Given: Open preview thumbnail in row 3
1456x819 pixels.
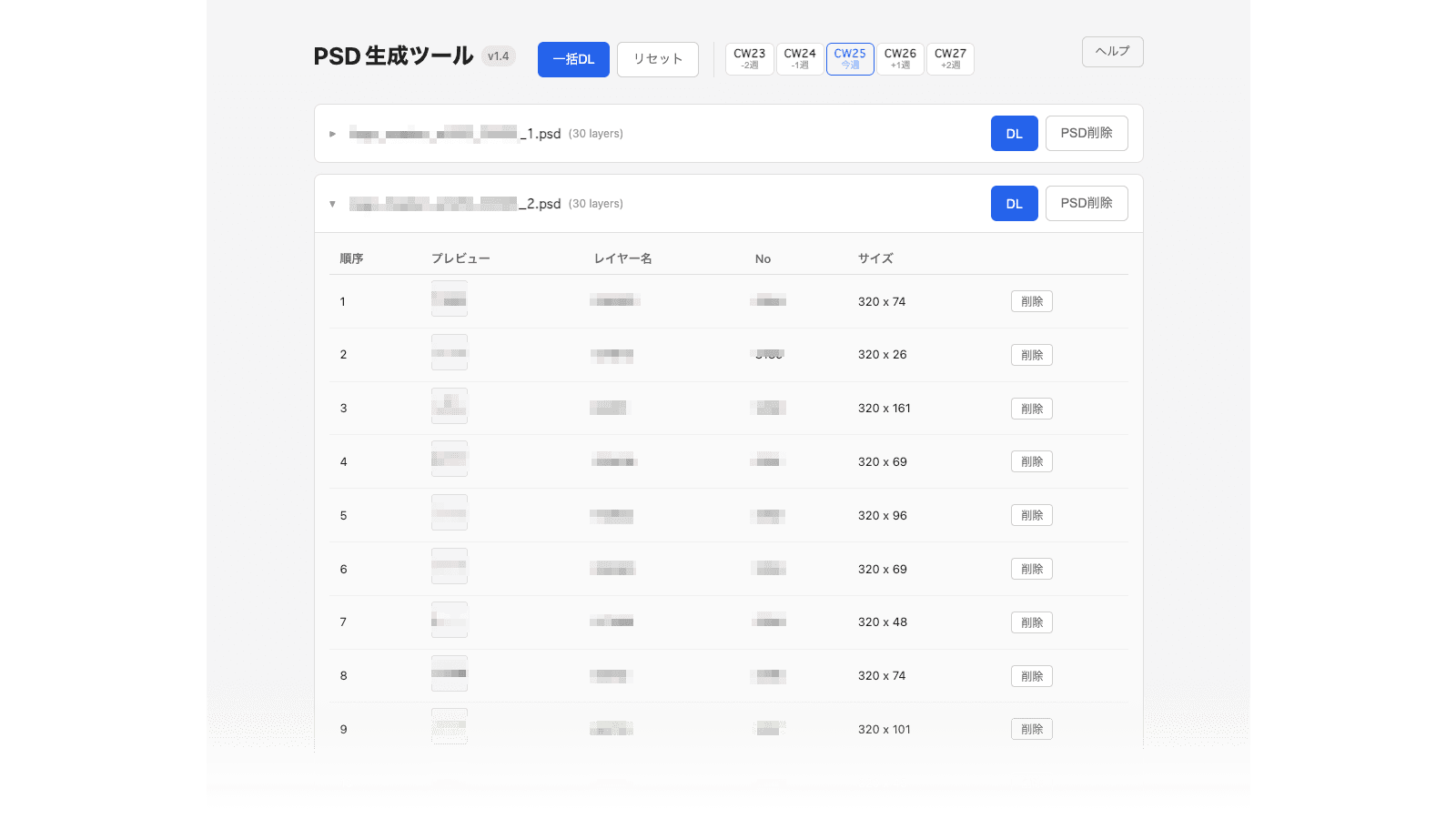Looking at the screenshot, I should tap(450, 406).
